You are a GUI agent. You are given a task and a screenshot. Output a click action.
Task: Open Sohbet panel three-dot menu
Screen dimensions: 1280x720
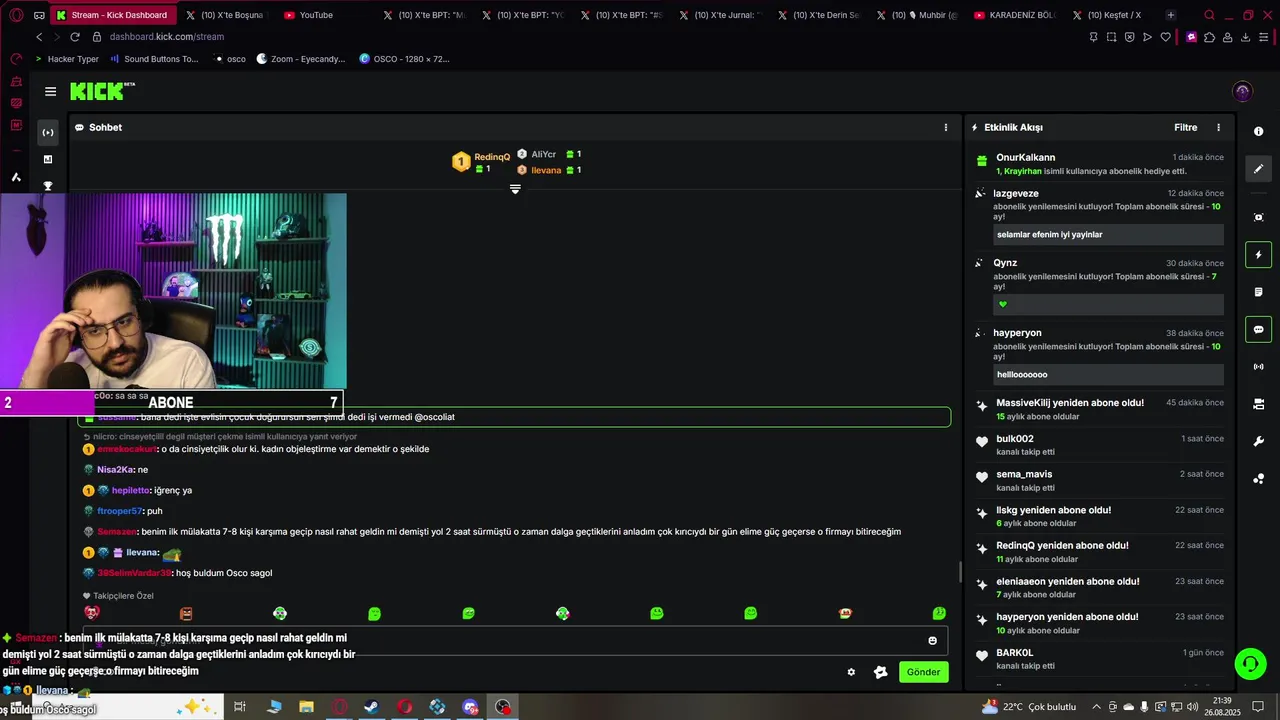pyautogui.click(x=946, y=127)
